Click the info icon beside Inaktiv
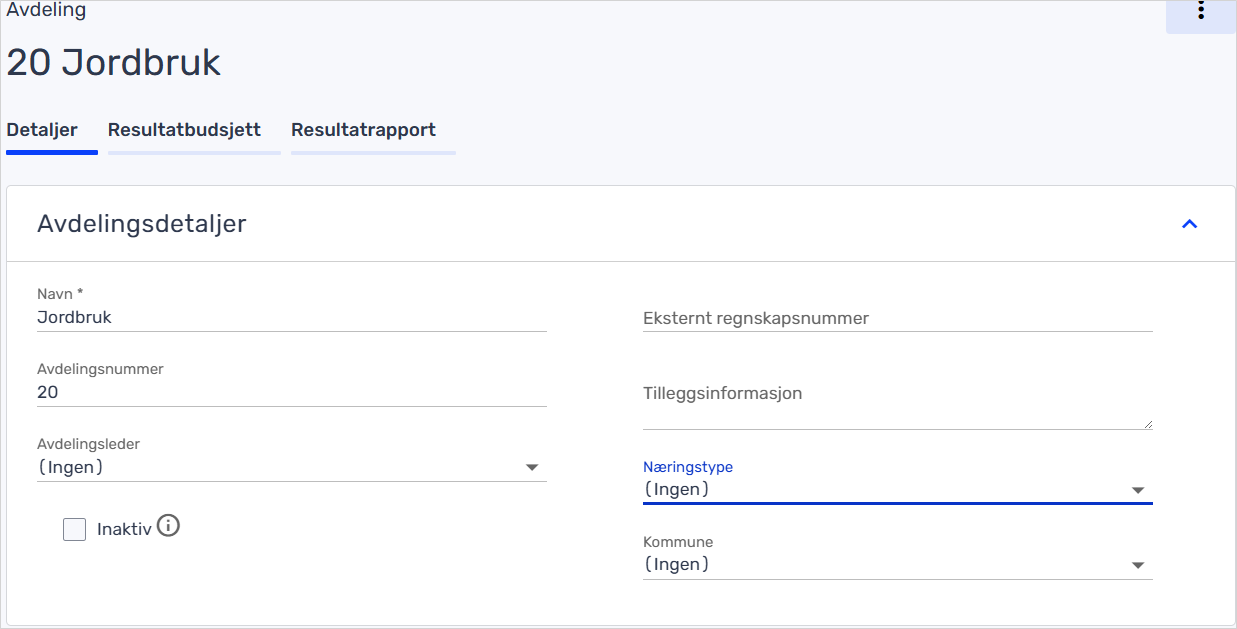 tap(168, 526)
